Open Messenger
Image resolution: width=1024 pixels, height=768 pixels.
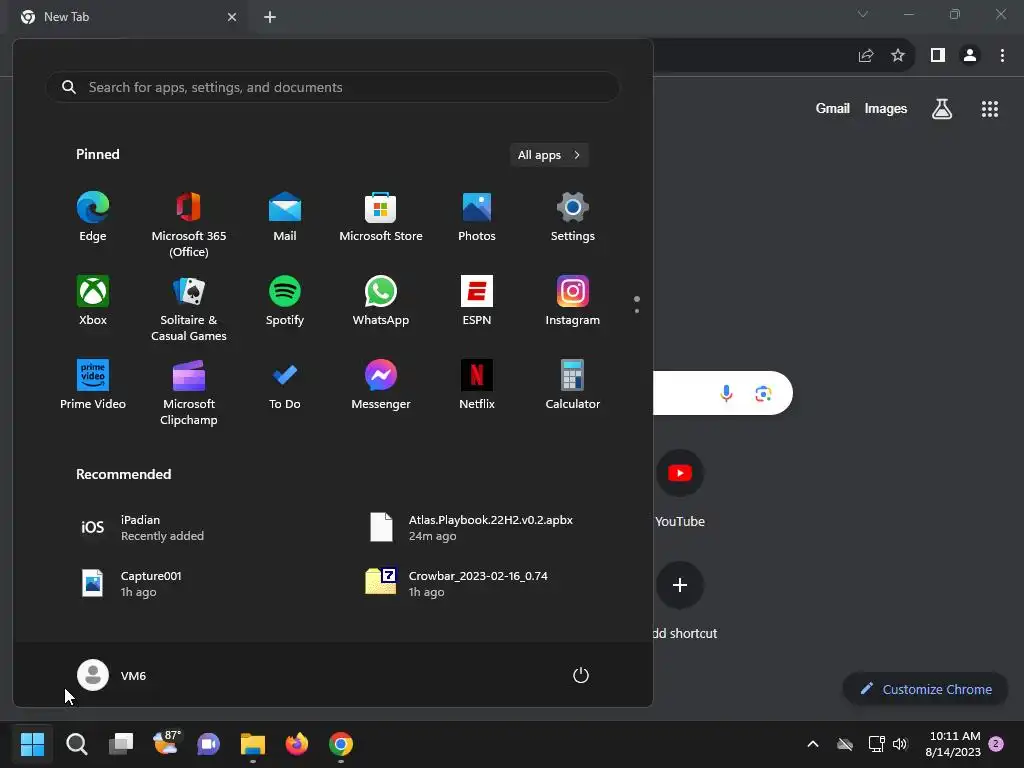381,385
